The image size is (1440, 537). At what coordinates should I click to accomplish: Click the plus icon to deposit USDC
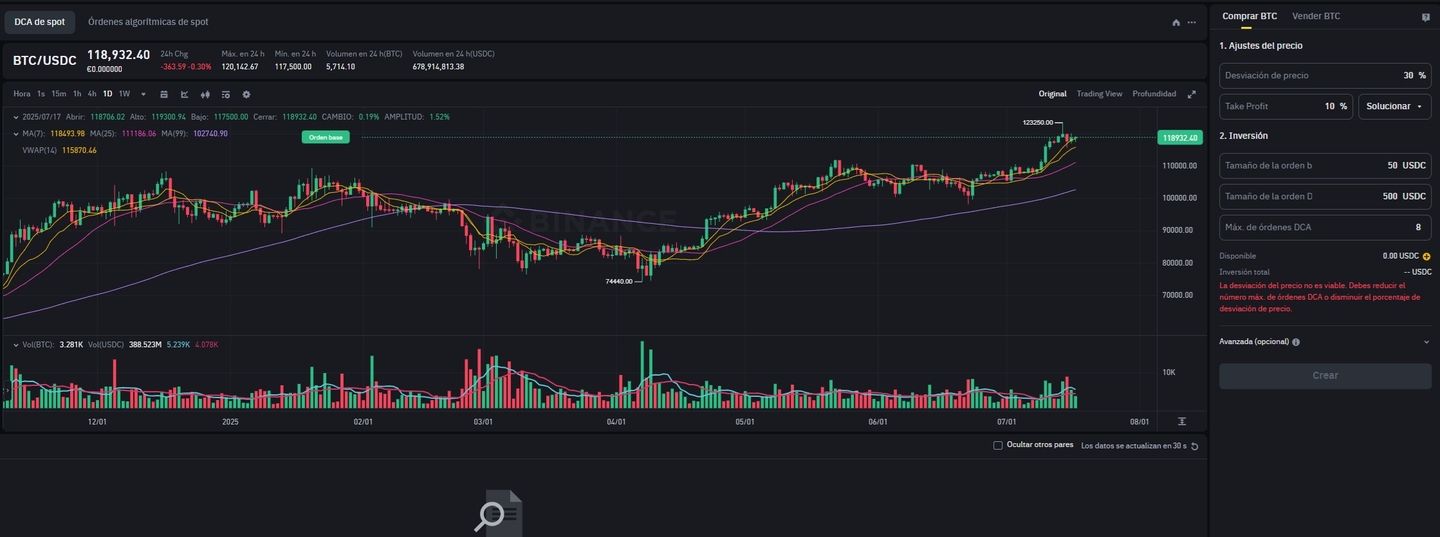pos(1426,256)
